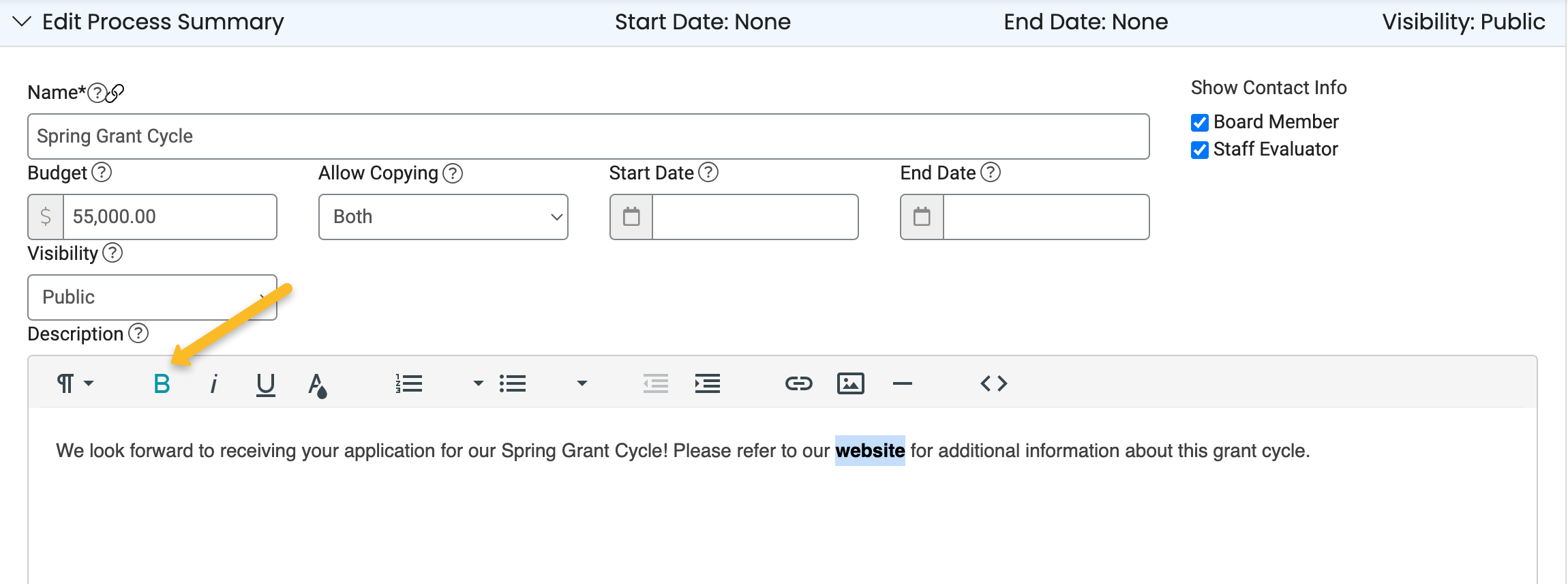Increase indent of the paragraph
The width and height of the screenshot is (1568, 584).
[x=707, y=383]
